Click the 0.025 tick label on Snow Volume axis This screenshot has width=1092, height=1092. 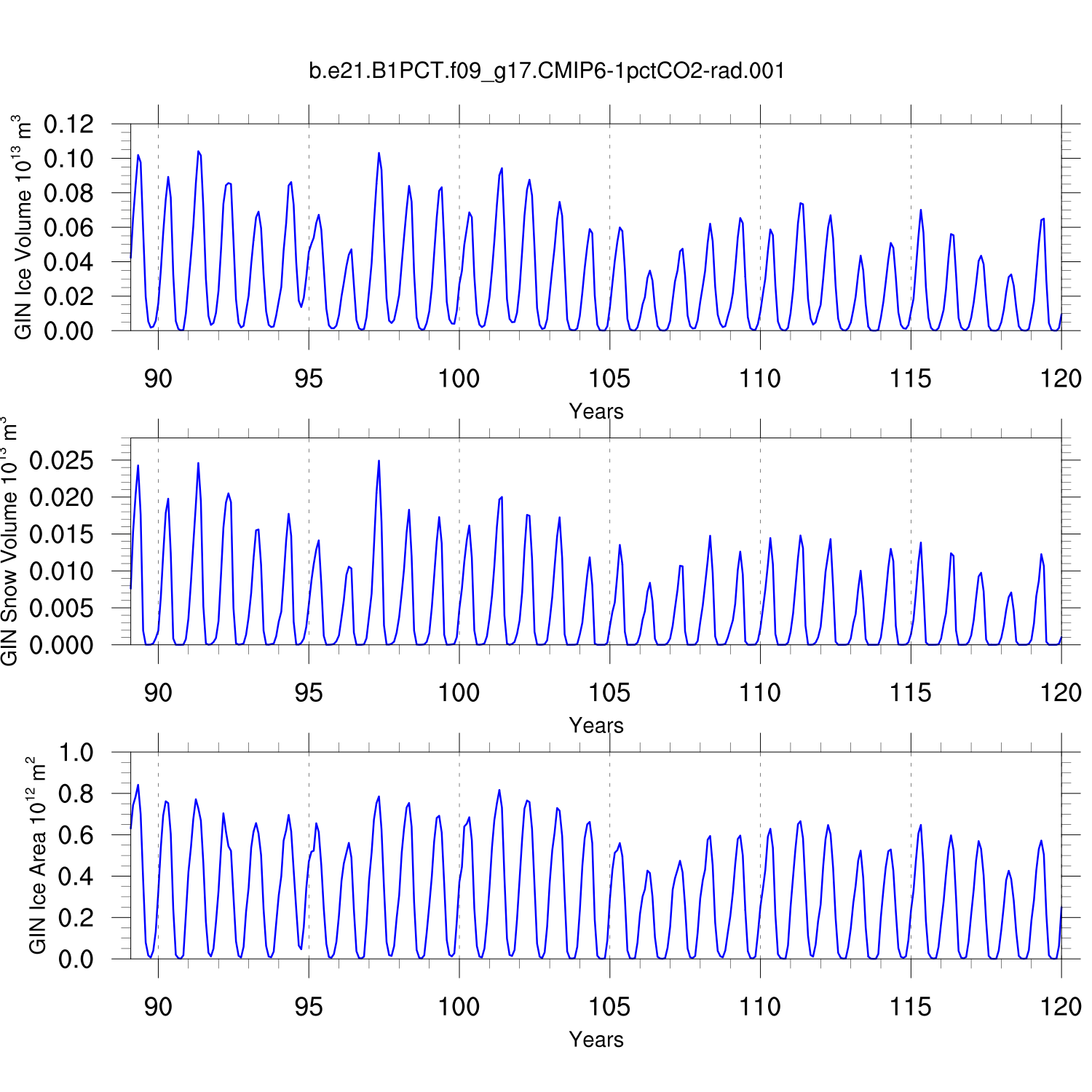click(x=62, y=461)
